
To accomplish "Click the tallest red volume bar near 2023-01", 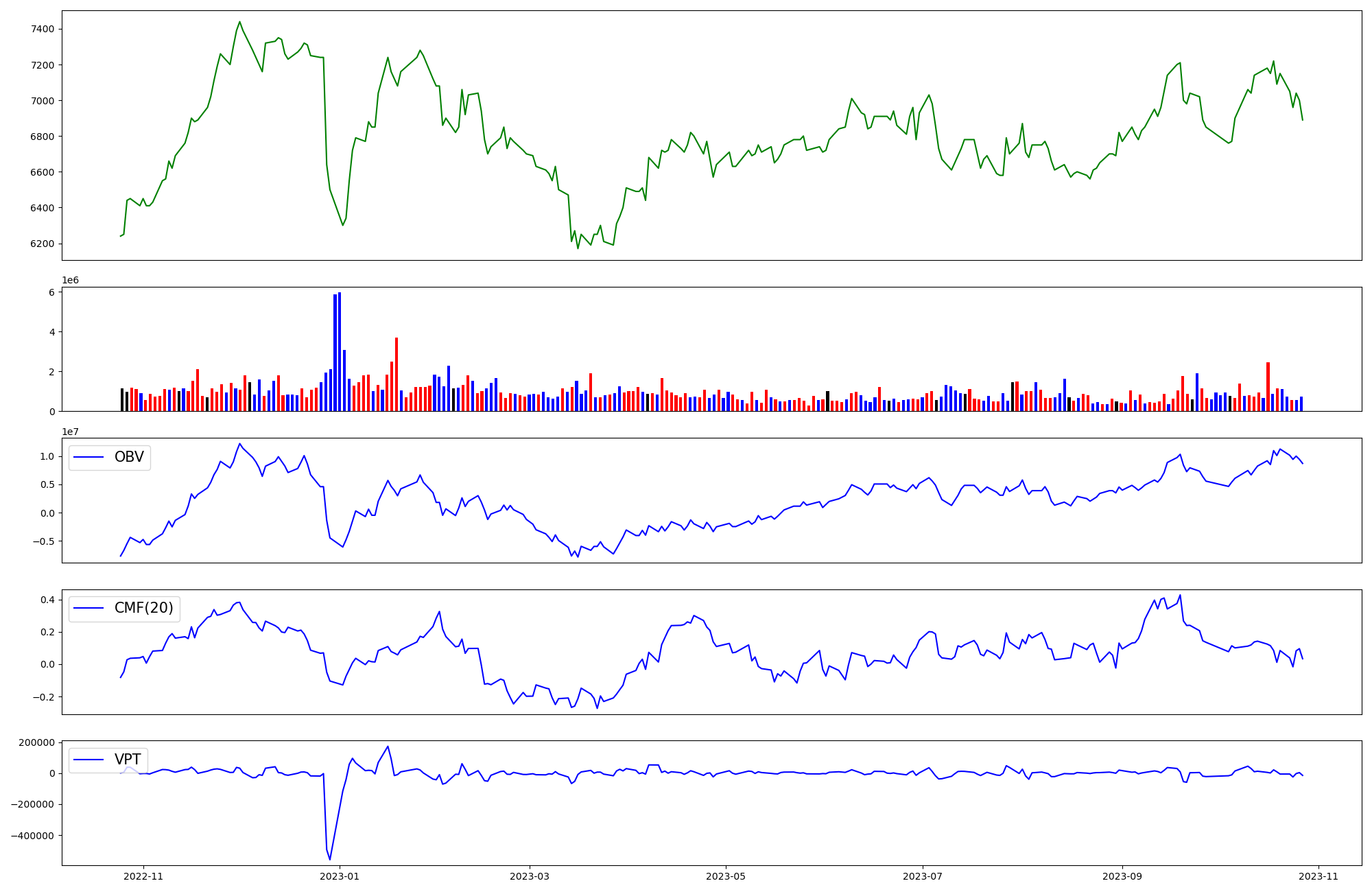I will (x=397, y=374).
